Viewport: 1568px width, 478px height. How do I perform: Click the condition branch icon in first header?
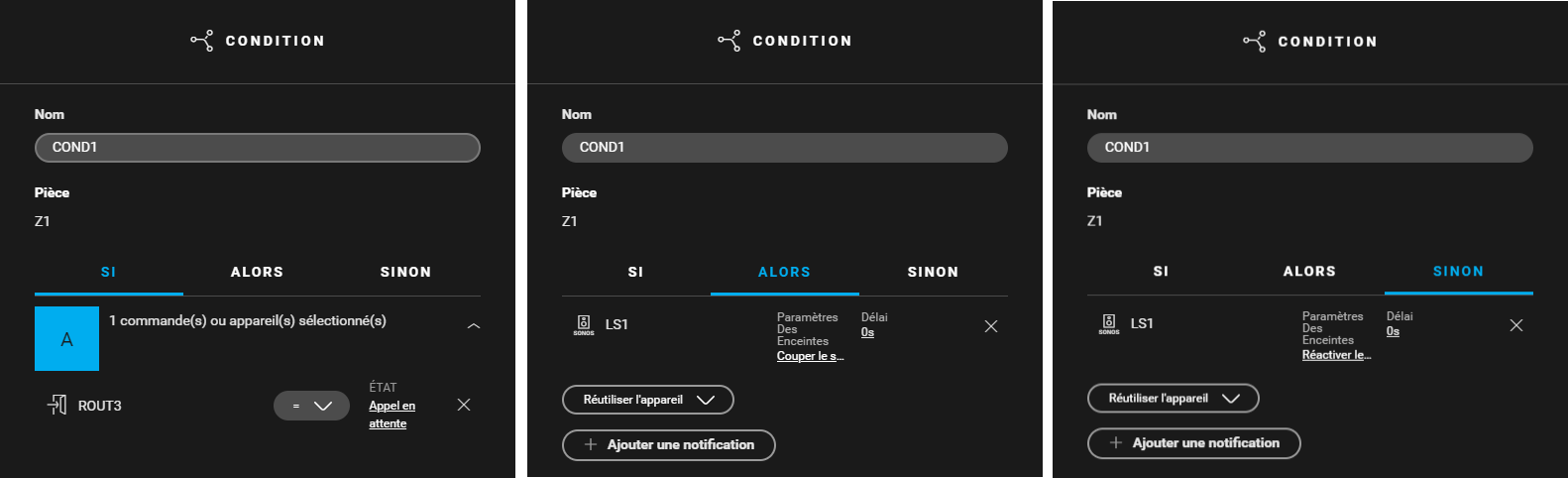[202, 41]
